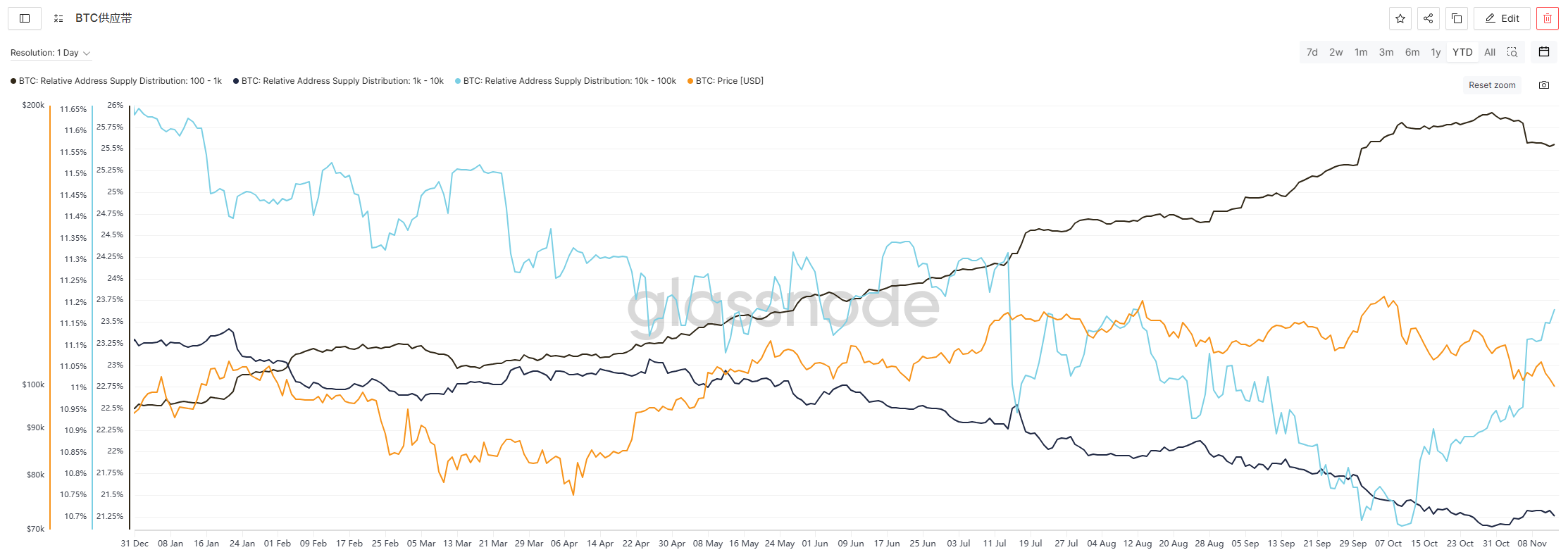Hide the 1k - 10k supply distribution series

point(342,81)
